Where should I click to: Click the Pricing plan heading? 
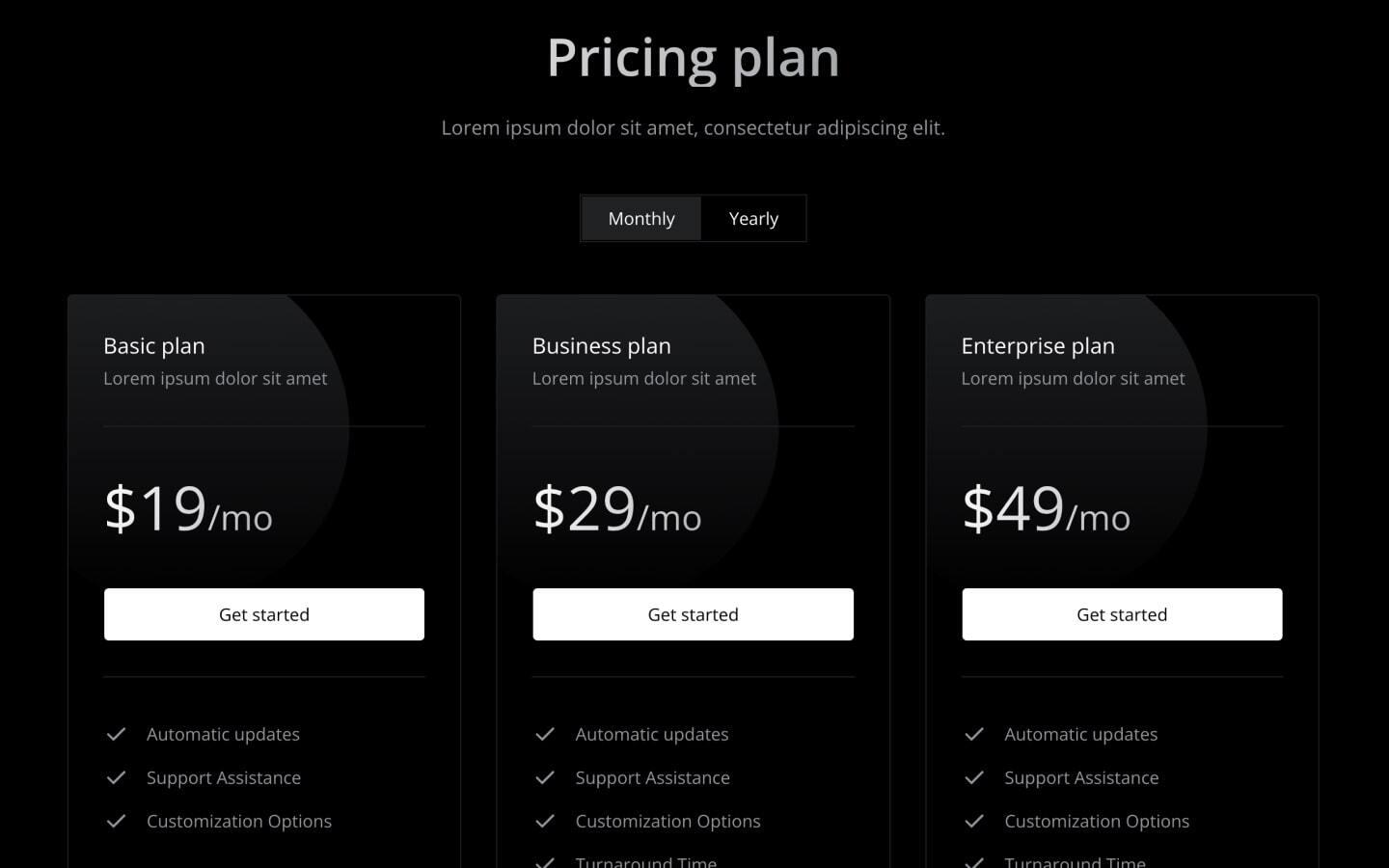[694, 57]
